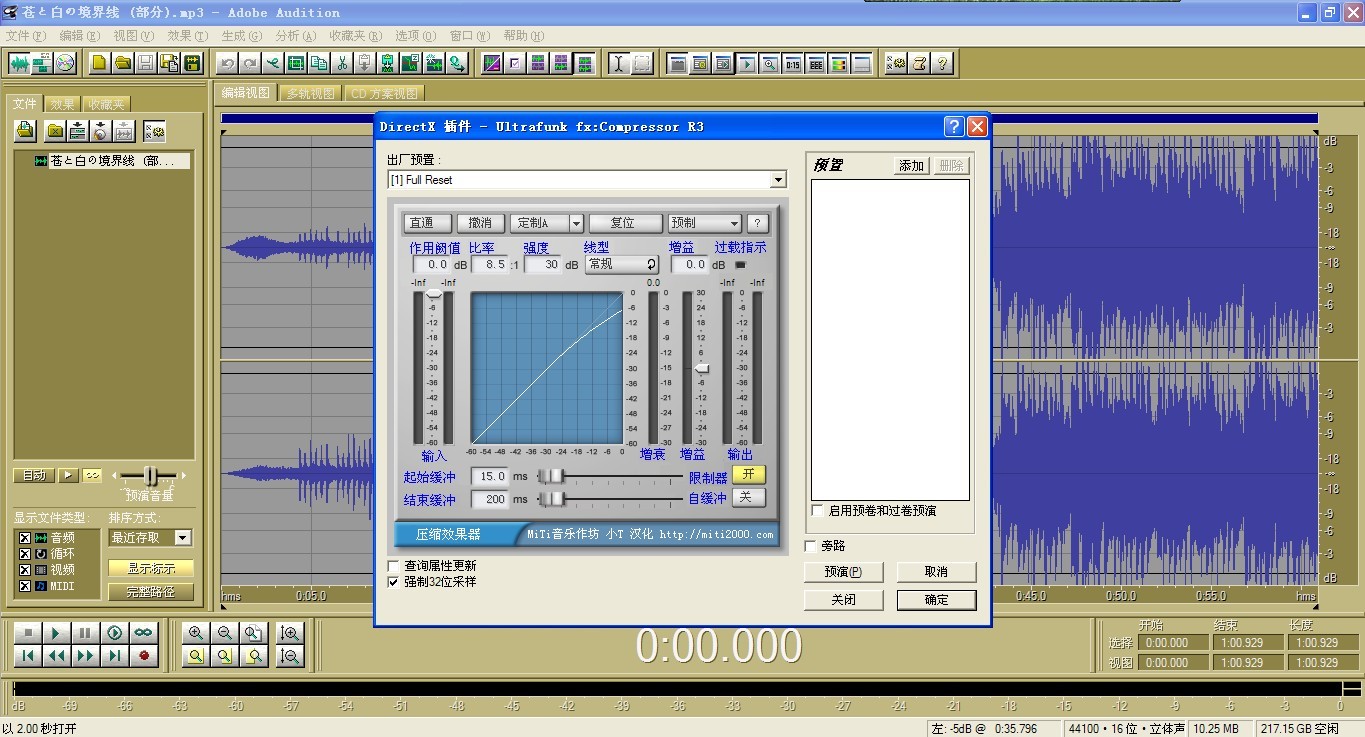This screenshot has height=737, width=1365.
Task: Click the Go to Beginning transport button
Action: [x=28, y=656]
